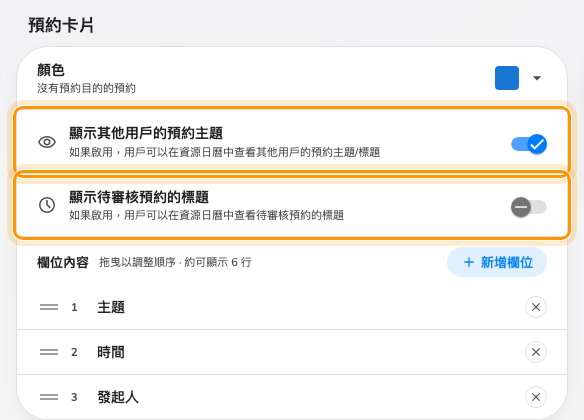Click the 顯示待審核預約的標題 title text
This screenshot has height=420, width=584.
[x=139, y=197]
